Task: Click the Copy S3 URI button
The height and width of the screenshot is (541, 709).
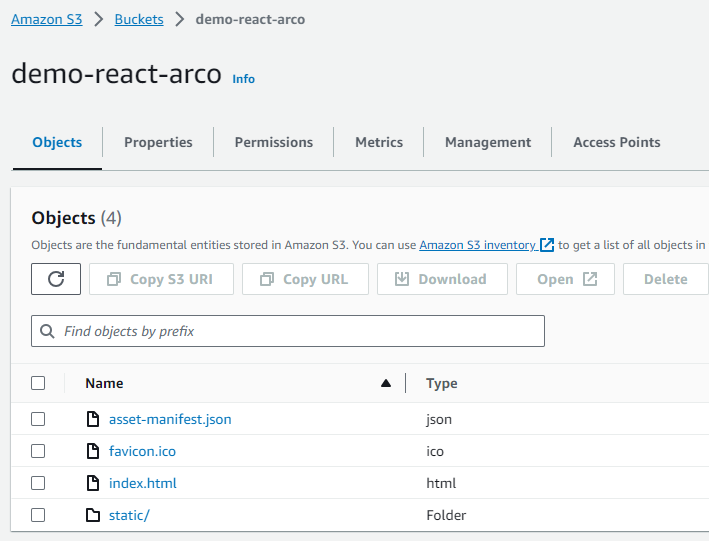Action: [x=161, y=279]
